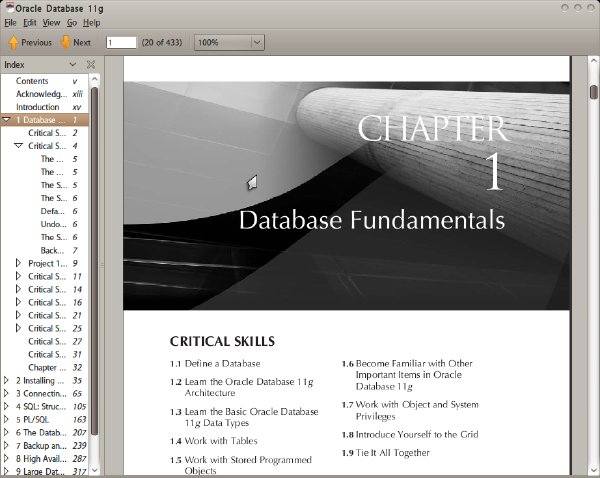Viewport: 600px width, 478px height.
Task: Go to the Previous page
Action: pos(30,42)
